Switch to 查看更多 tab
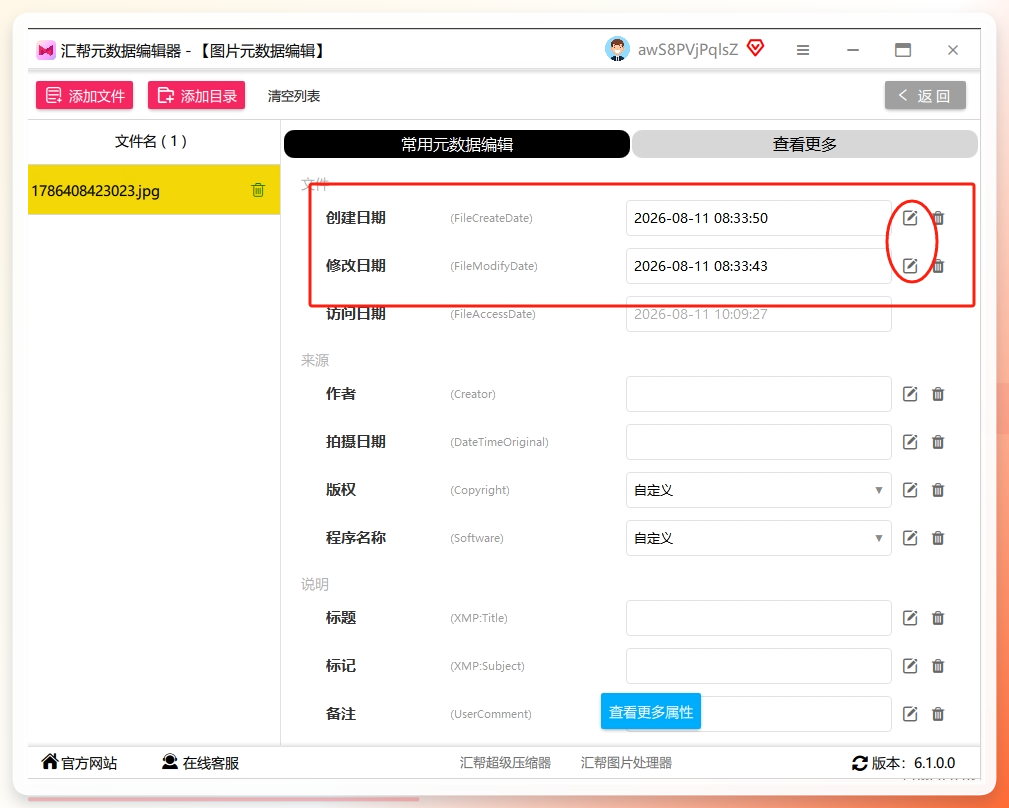Image resolution: width=1009 pixels, height=808 pixels. [x=805, y=144]
